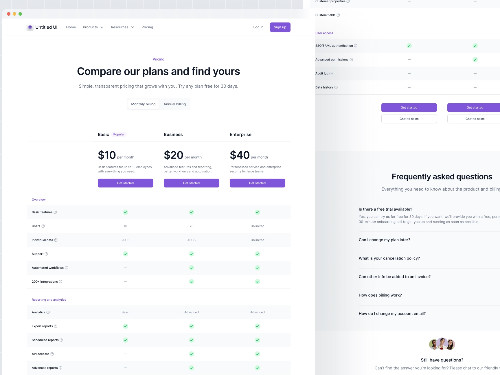The image size is (500, 375).
Task: Click the green checkmark under the $10 plan's first feature
Action: pos(125,212)
